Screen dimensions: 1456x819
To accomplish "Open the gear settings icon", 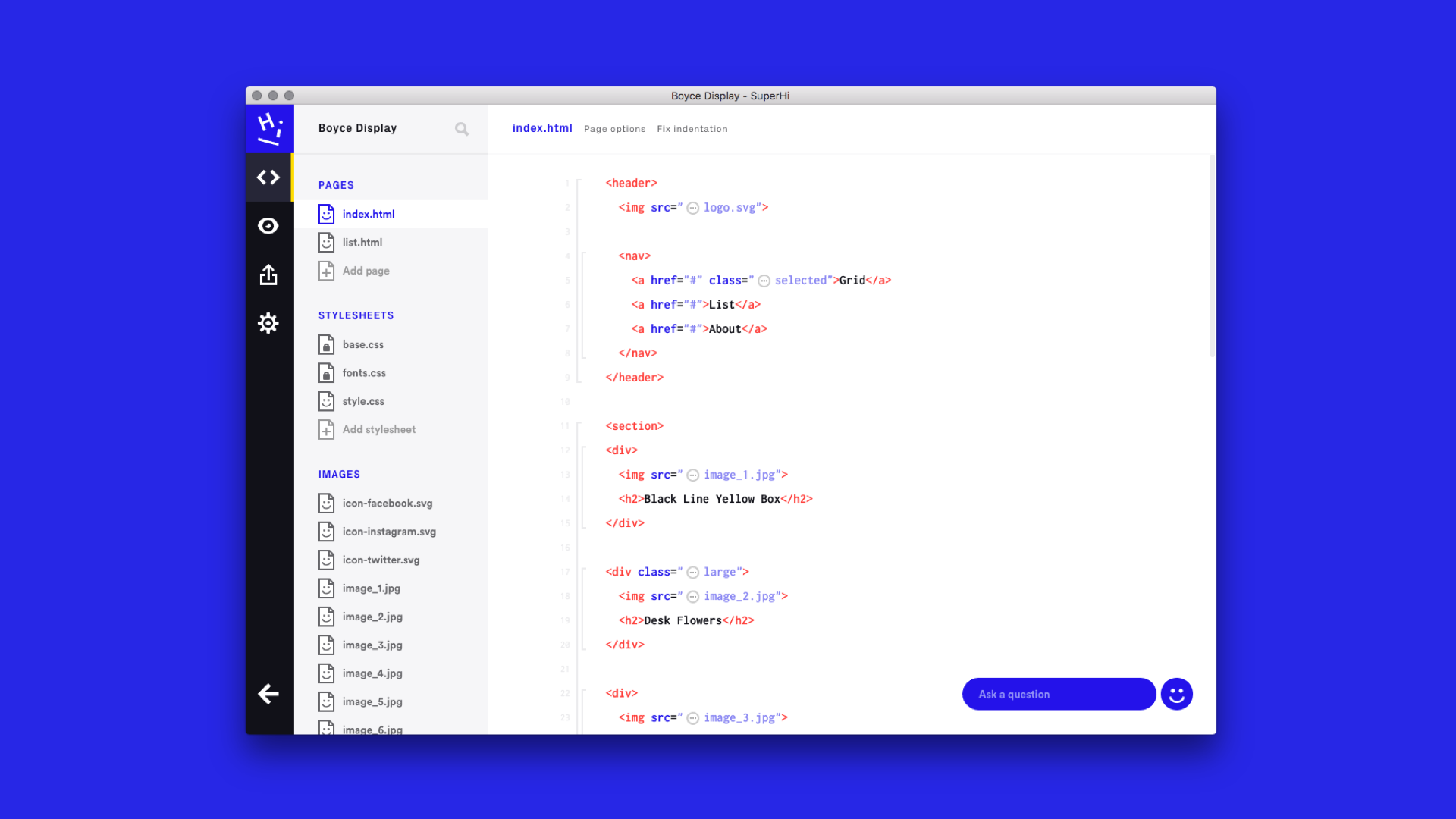I will (268, 323).
